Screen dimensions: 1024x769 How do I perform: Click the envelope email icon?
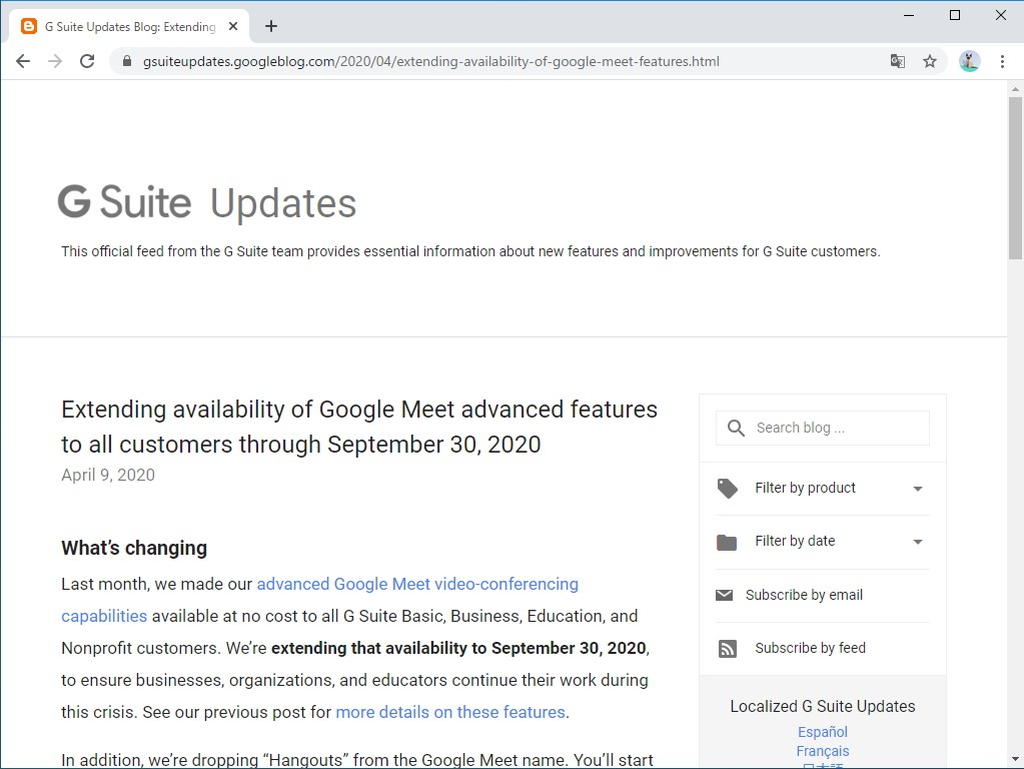[x=725, y=595]
